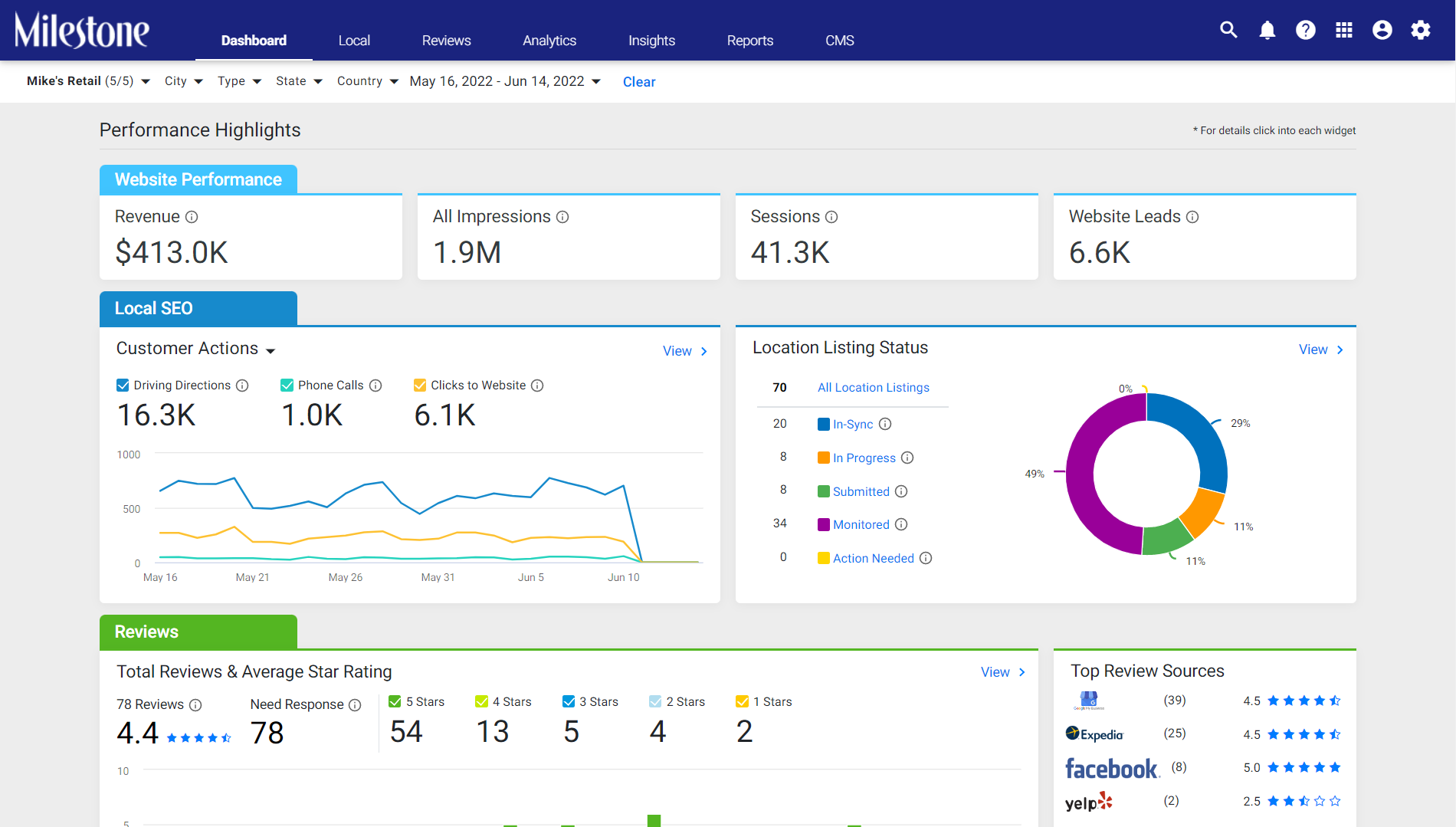Open the user account icon
Viewport: 1456px width, 827px height.
coord(1382,30)
